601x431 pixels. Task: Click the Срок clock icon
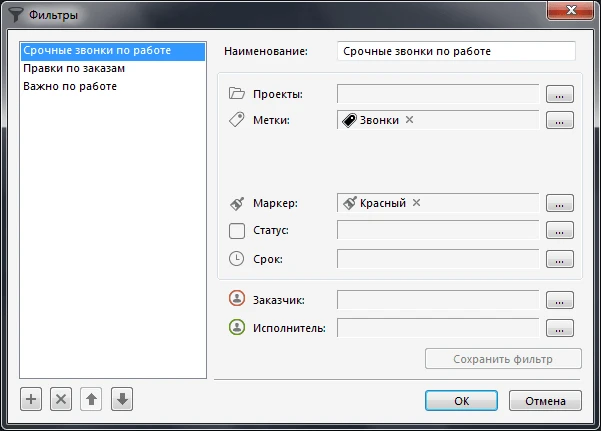click(237, 259)
